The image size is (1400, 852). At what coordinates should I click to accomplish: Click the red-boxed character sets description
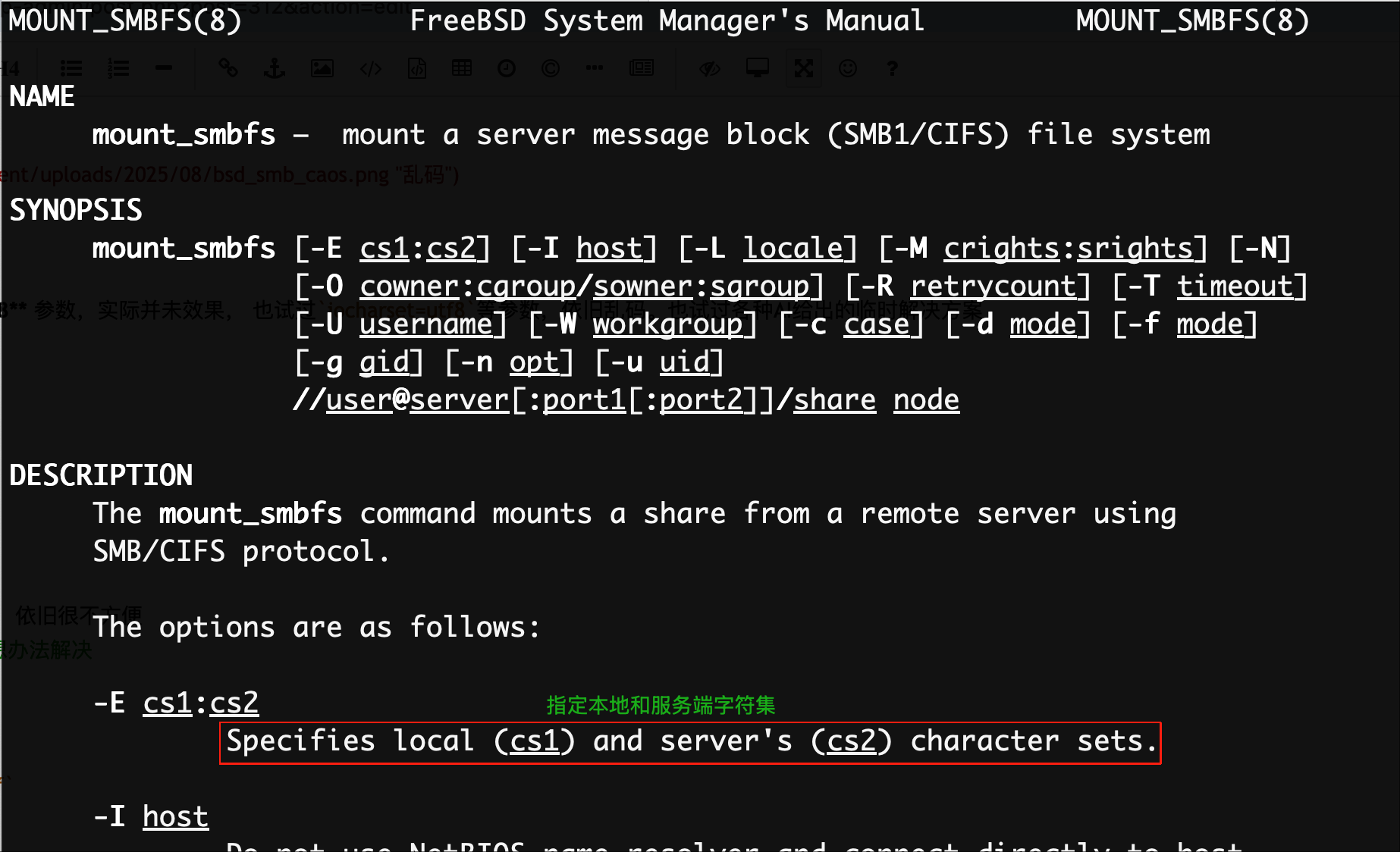tap(690, 742)
